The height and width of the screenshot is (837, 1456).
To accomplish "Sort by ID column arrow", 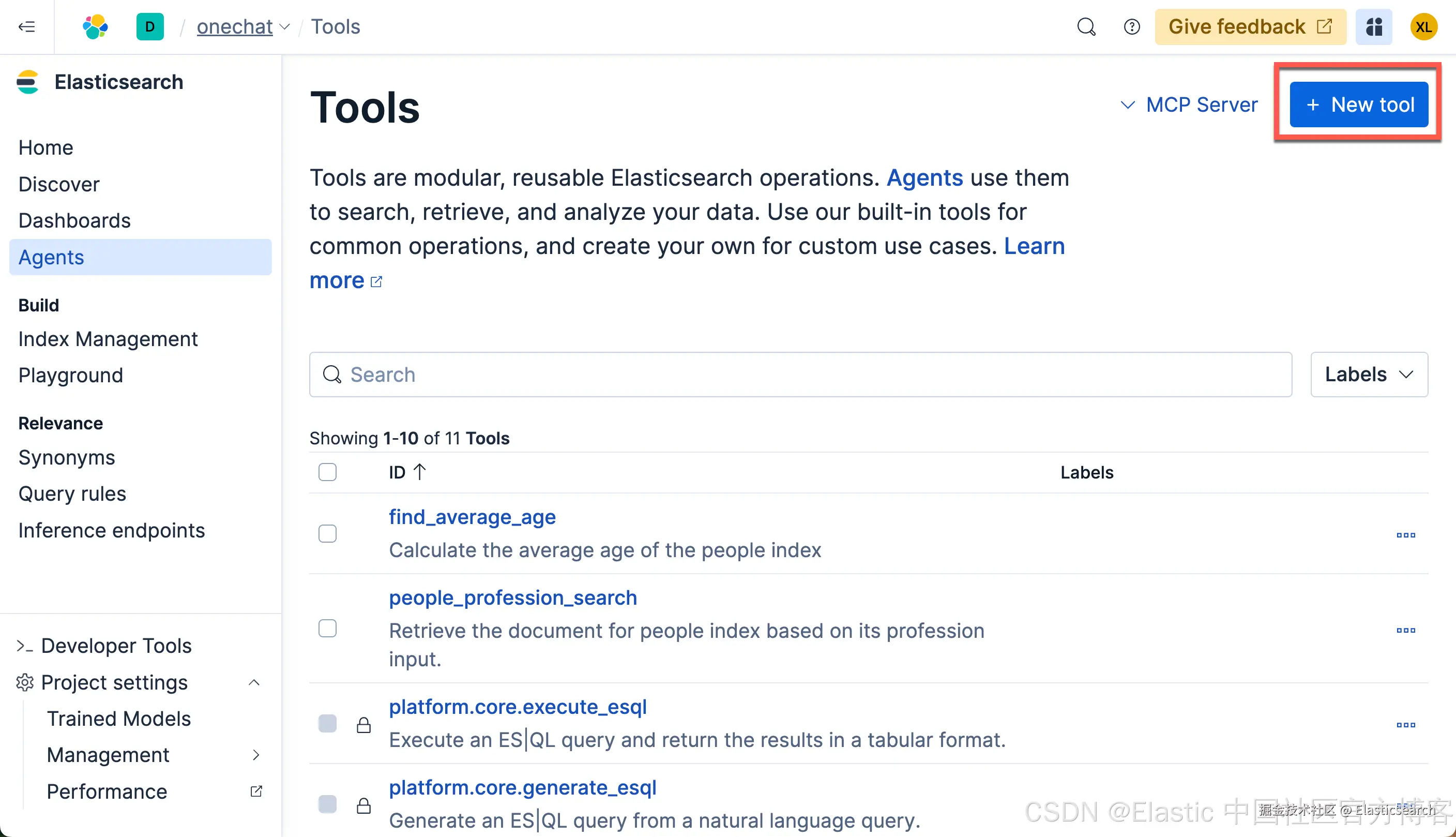I will (x=419, y=472).
